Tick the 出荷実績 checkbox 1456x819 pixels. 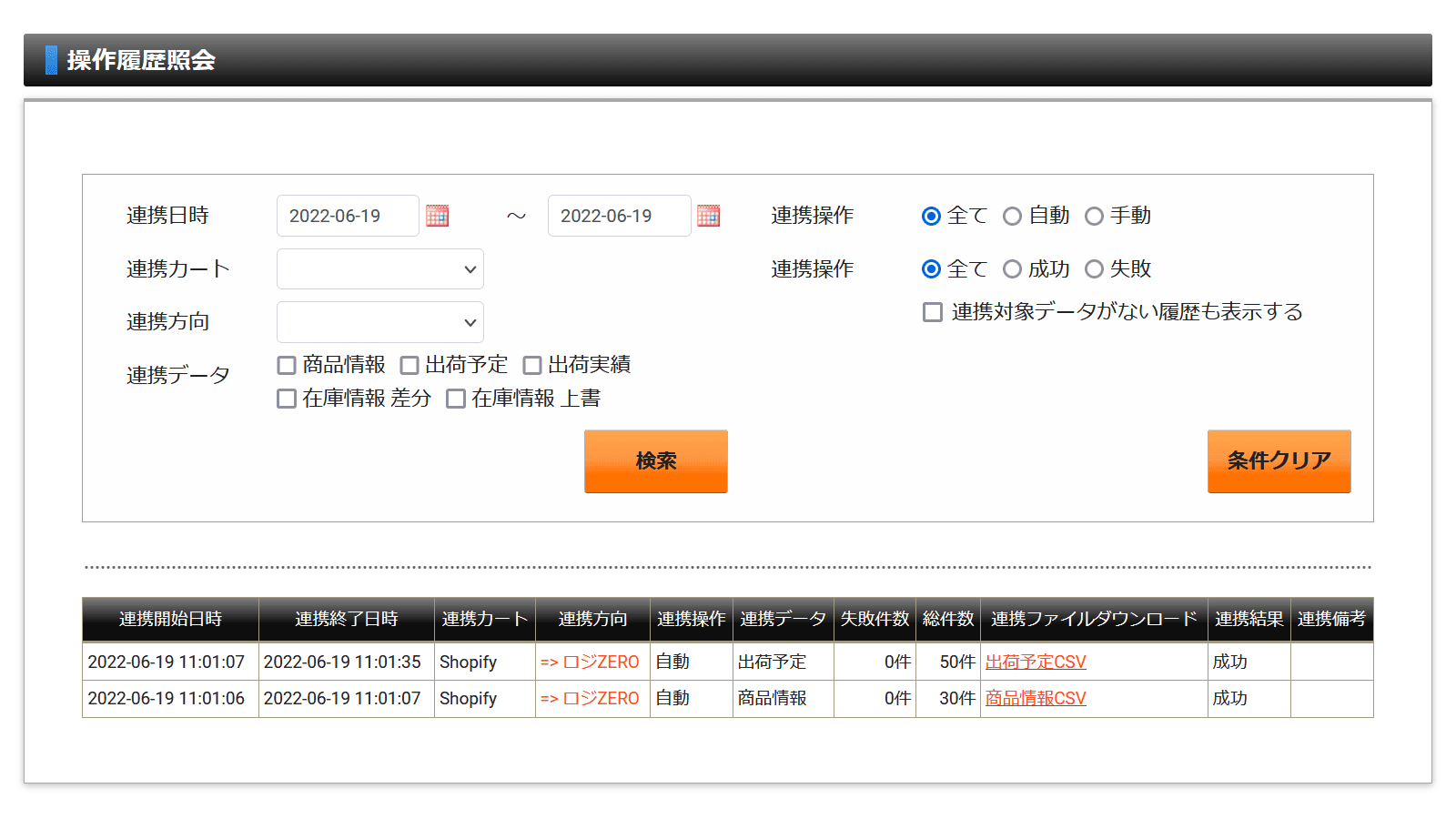(x=532, y=365)
